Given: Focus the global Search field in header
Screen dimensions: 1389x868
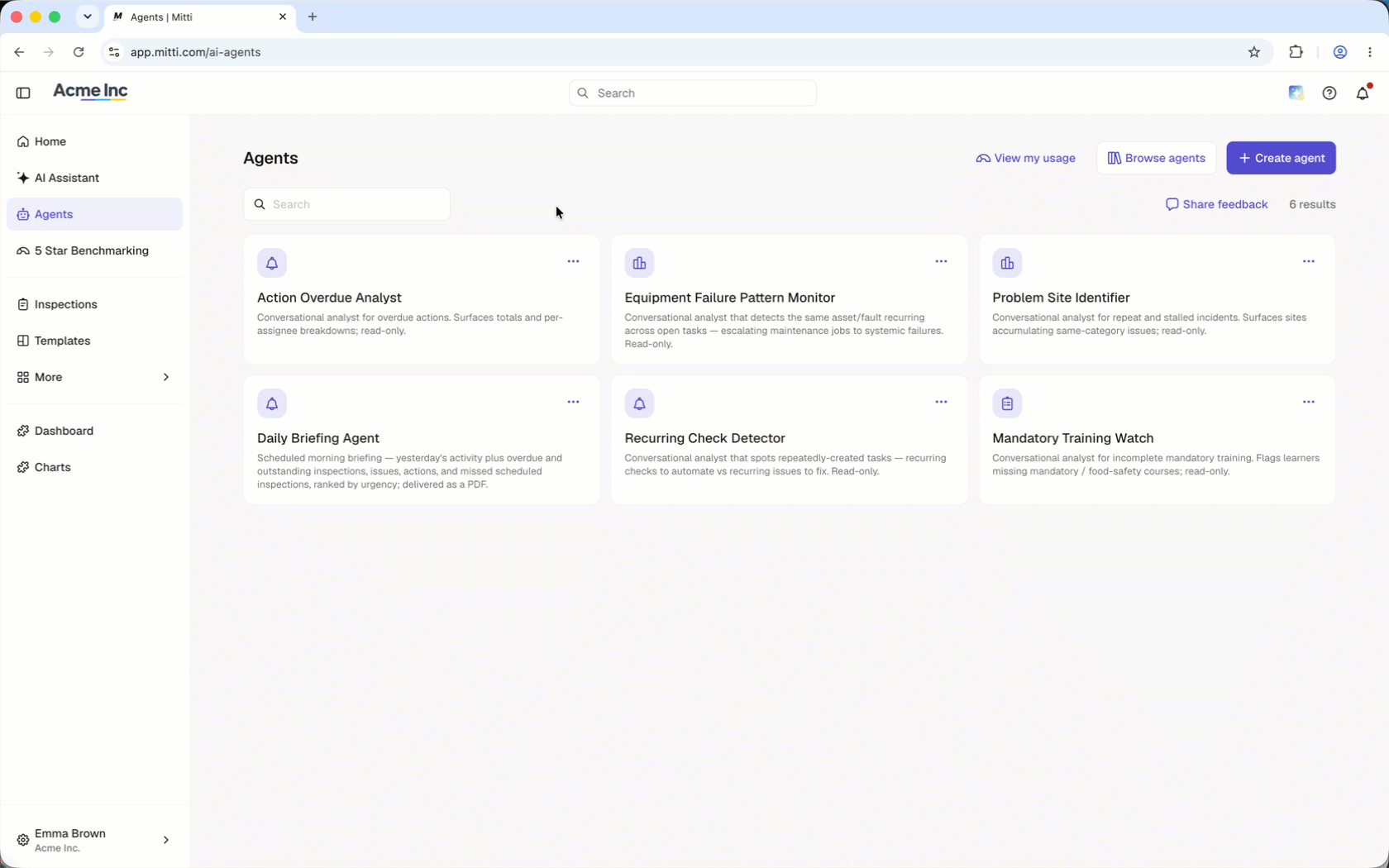Looking at the screenshot, I should pyautogui.click(x=693, y=93).
